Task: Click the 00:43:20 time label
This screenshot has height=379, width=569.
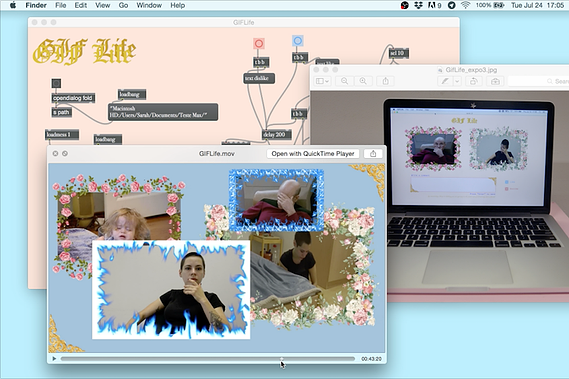Action: pos(371,359)
